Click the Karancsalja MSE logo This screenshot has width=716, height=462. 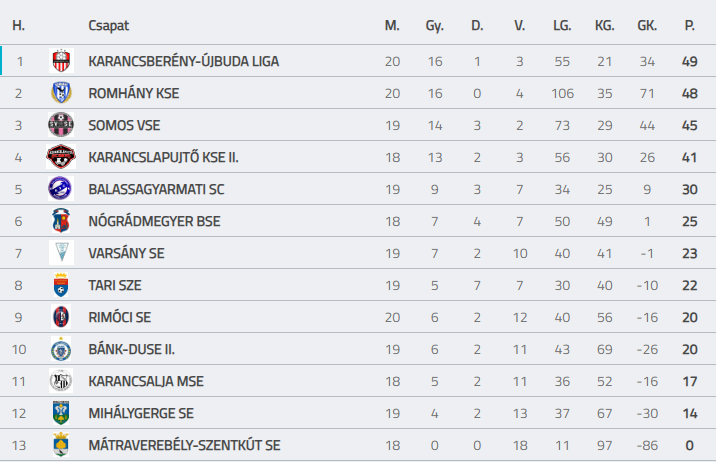(61, 381)
